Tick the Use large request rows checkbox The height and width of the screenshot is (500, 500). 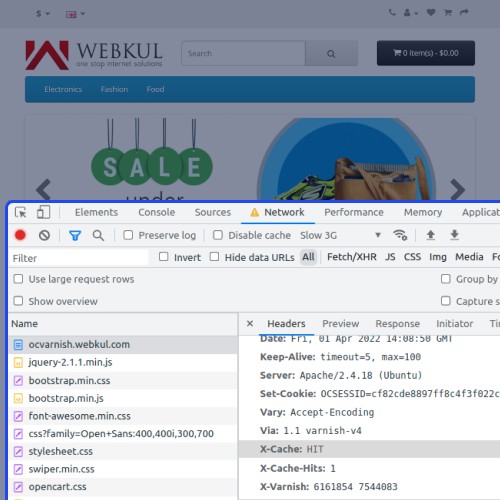18,279
